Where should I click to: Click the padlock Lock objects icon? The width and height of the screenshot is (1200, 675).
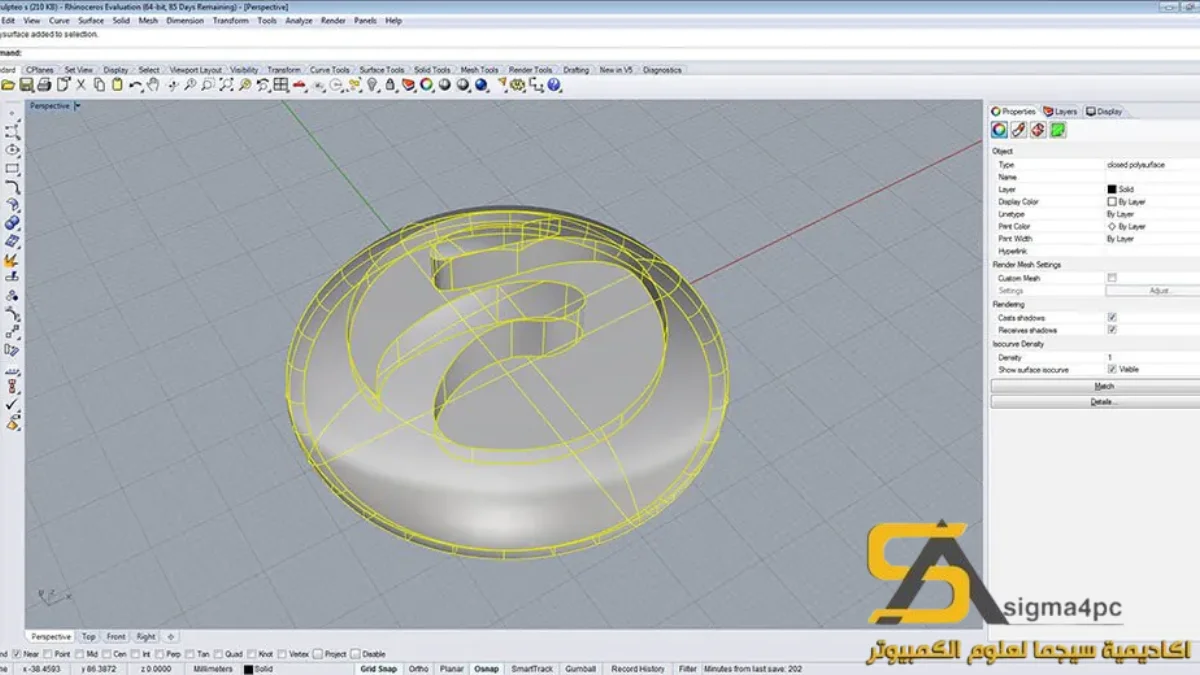(390, 85)
